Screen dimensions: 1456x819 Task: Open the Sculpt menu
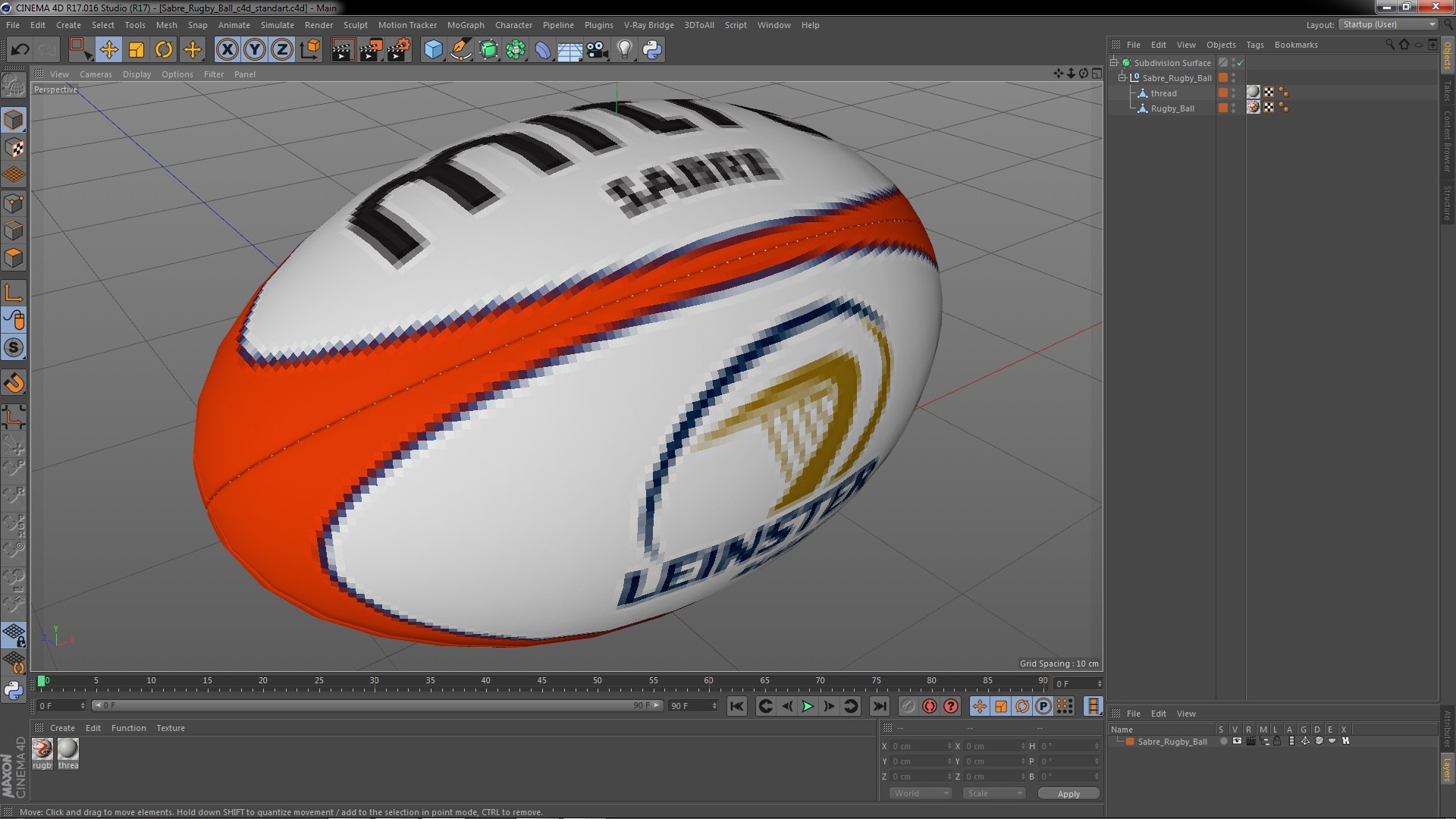355,25
